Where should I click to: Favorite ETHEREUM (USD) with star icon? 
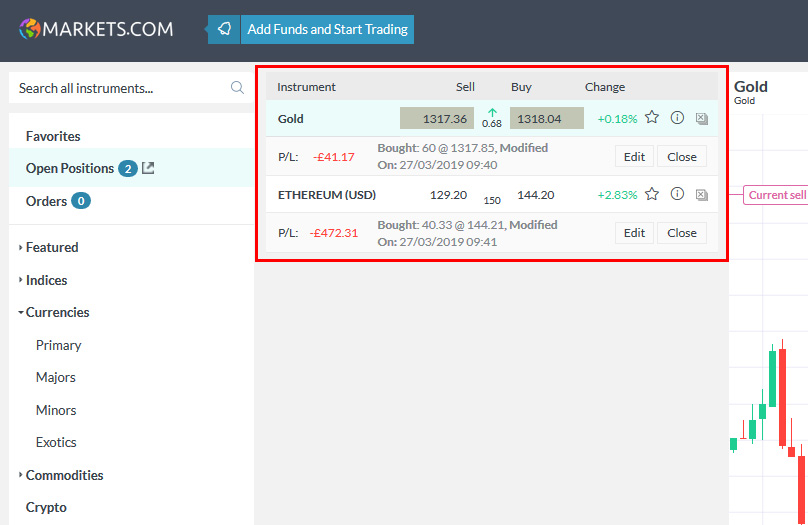(x=652, y=194)
